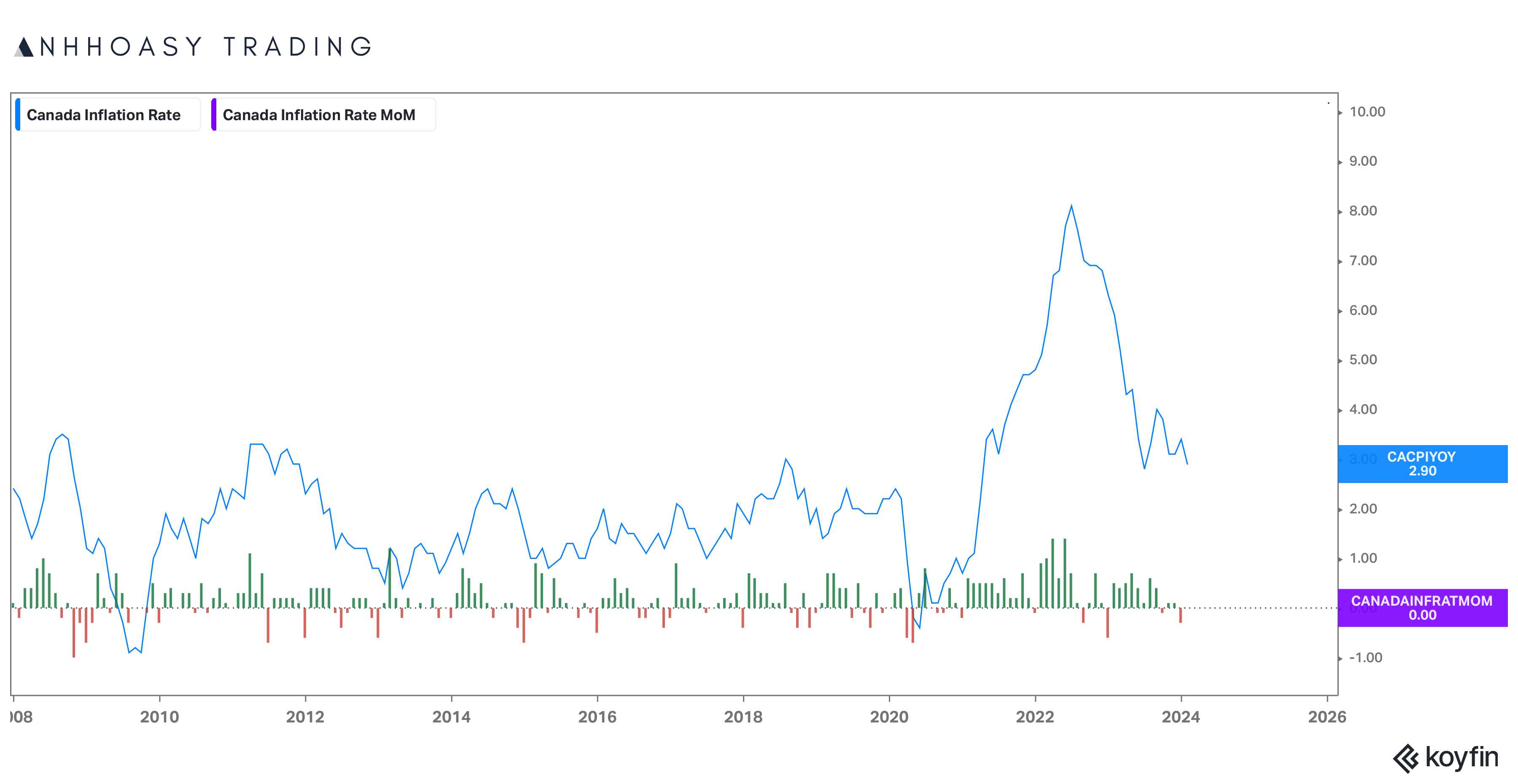1518x784 pixels.
Task: Click the Anhhoasy Trading triangle logo
Action: click(x=24, y=47)
